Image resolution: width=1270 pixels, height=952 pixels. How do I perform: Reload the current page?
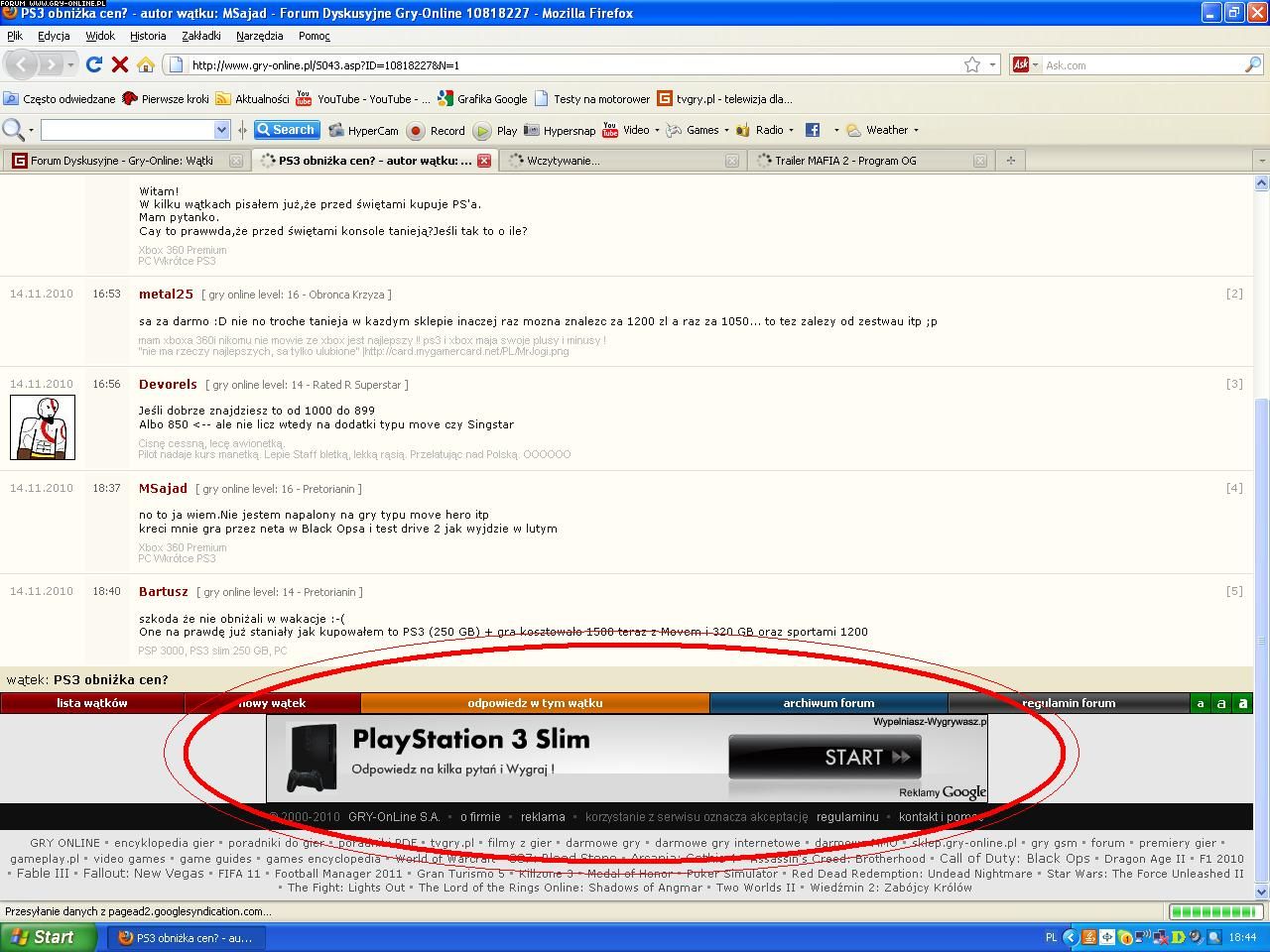coord(94,64)
